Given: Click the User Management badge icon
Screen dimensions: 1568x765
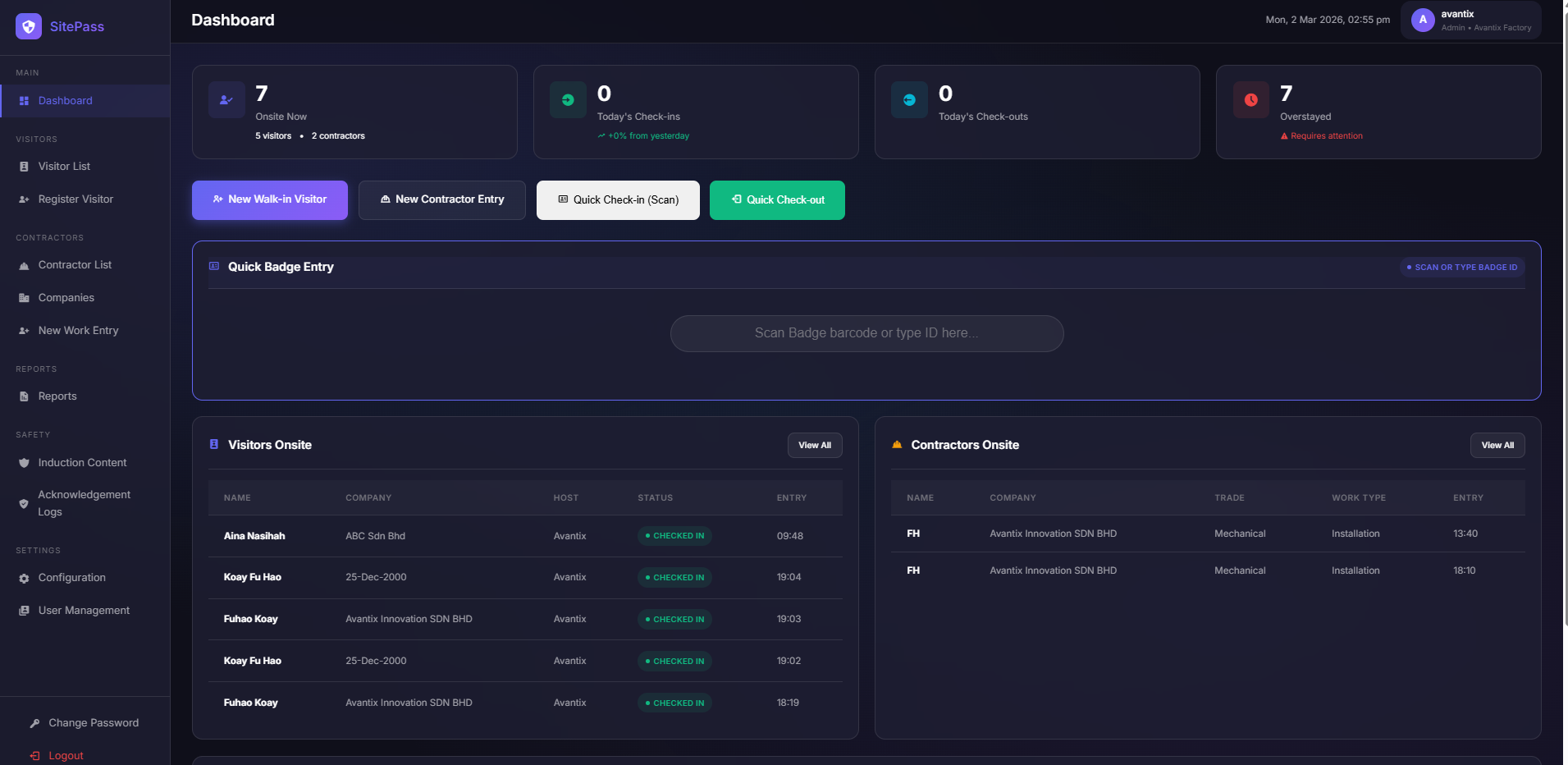Looking at the screenshot, I should [x=23, y=610].
